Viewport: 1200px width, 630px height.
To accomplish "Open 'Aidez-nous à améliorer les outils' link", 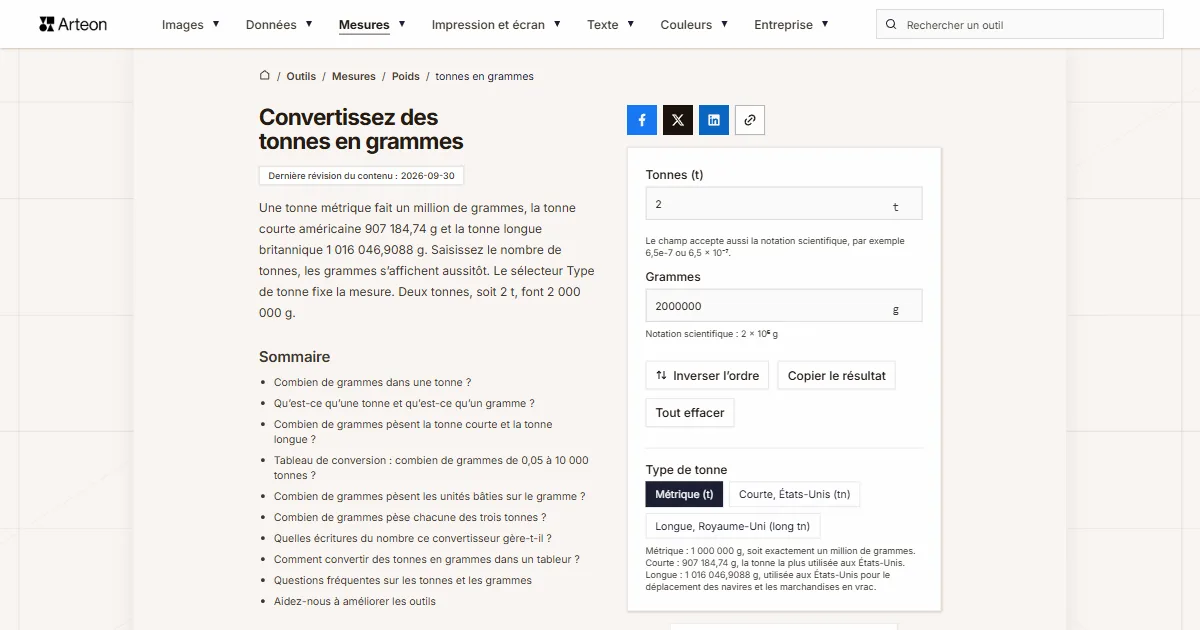I will (355, 601).
